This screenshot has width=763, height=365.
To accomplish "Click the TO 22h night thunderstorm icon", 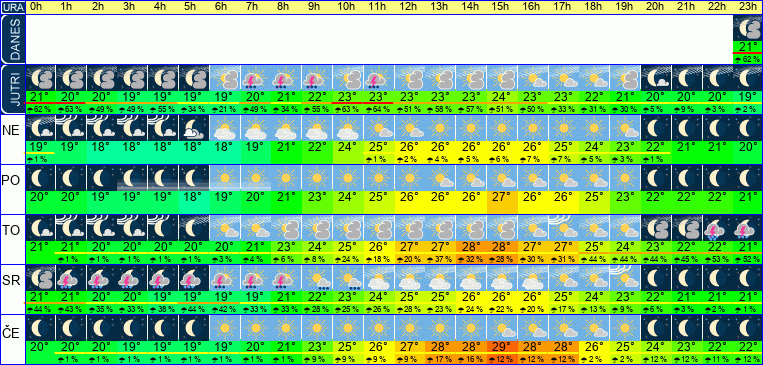I will coord(717,228).
